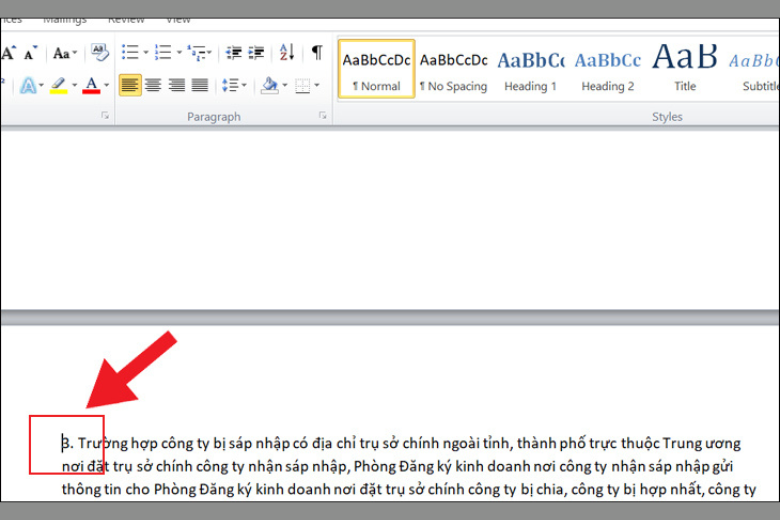Viewport: 780px width, 520px height.
Task: Apply yellow text highlight color
Action: (59, 85)
